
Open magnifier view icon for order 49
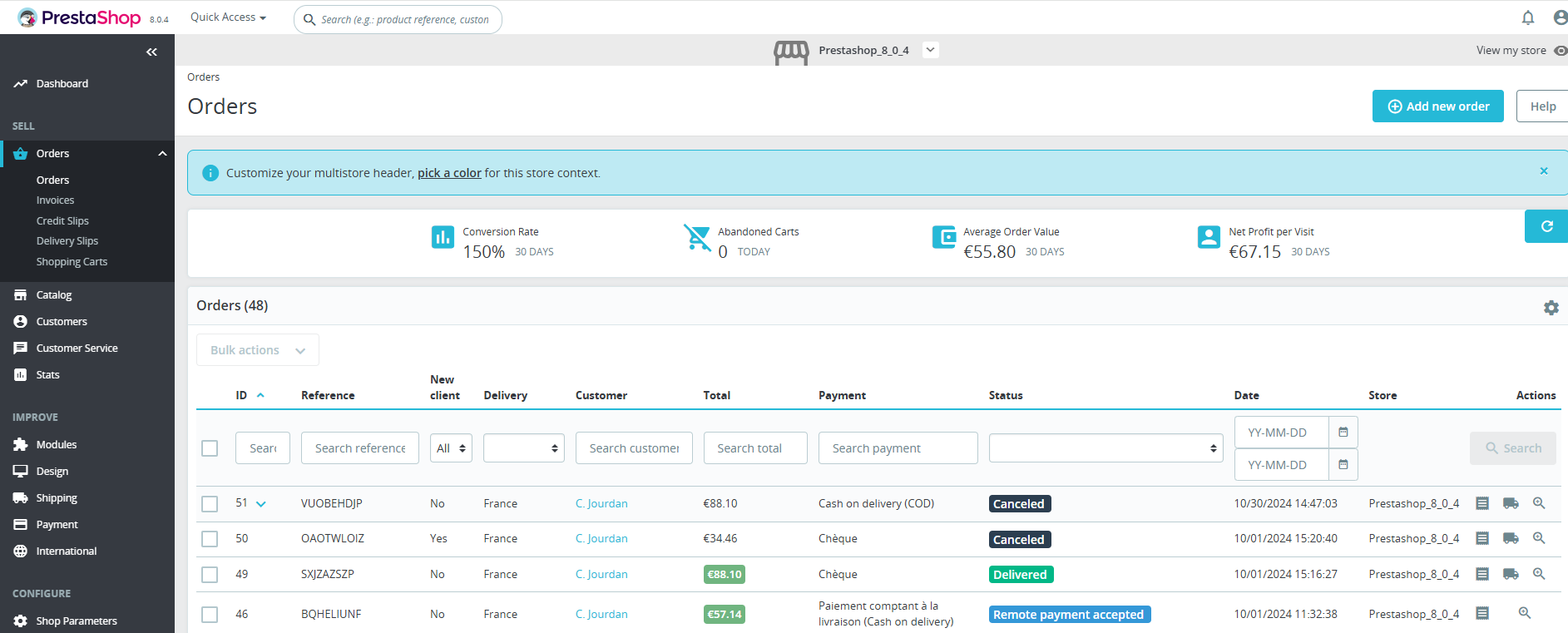[x=1539, y=574]
